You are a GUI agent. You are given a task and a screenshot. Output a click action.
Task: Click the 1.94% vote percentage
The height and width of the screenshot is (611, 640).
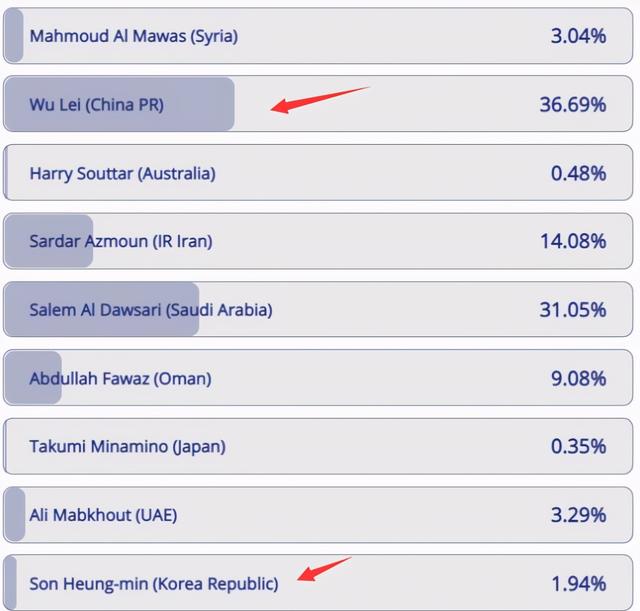[x=578, y=583]
